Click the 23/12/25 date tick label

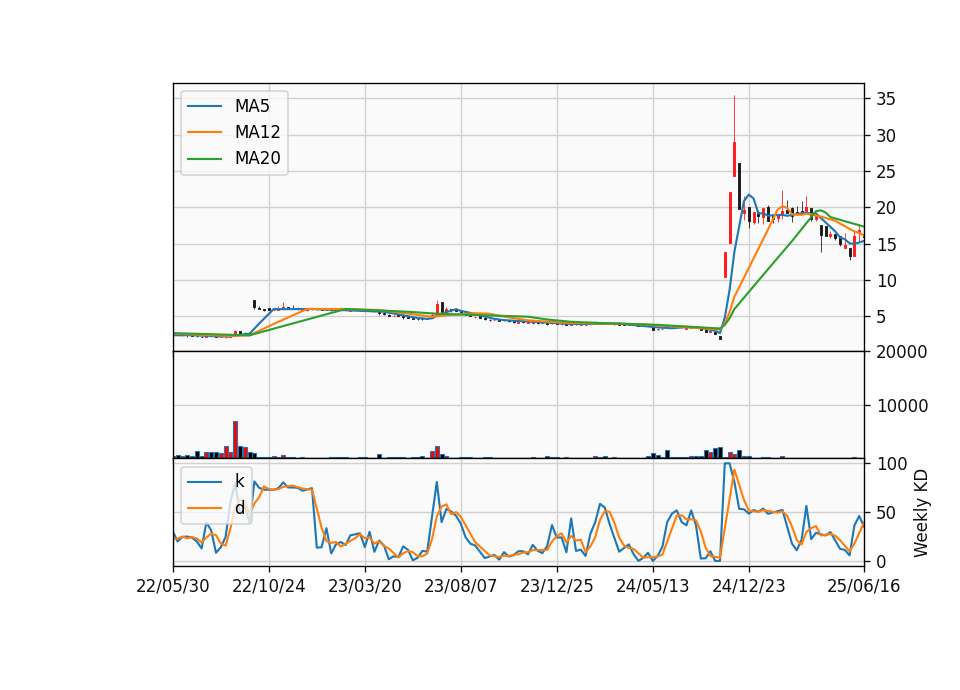[x=557, y=586]
